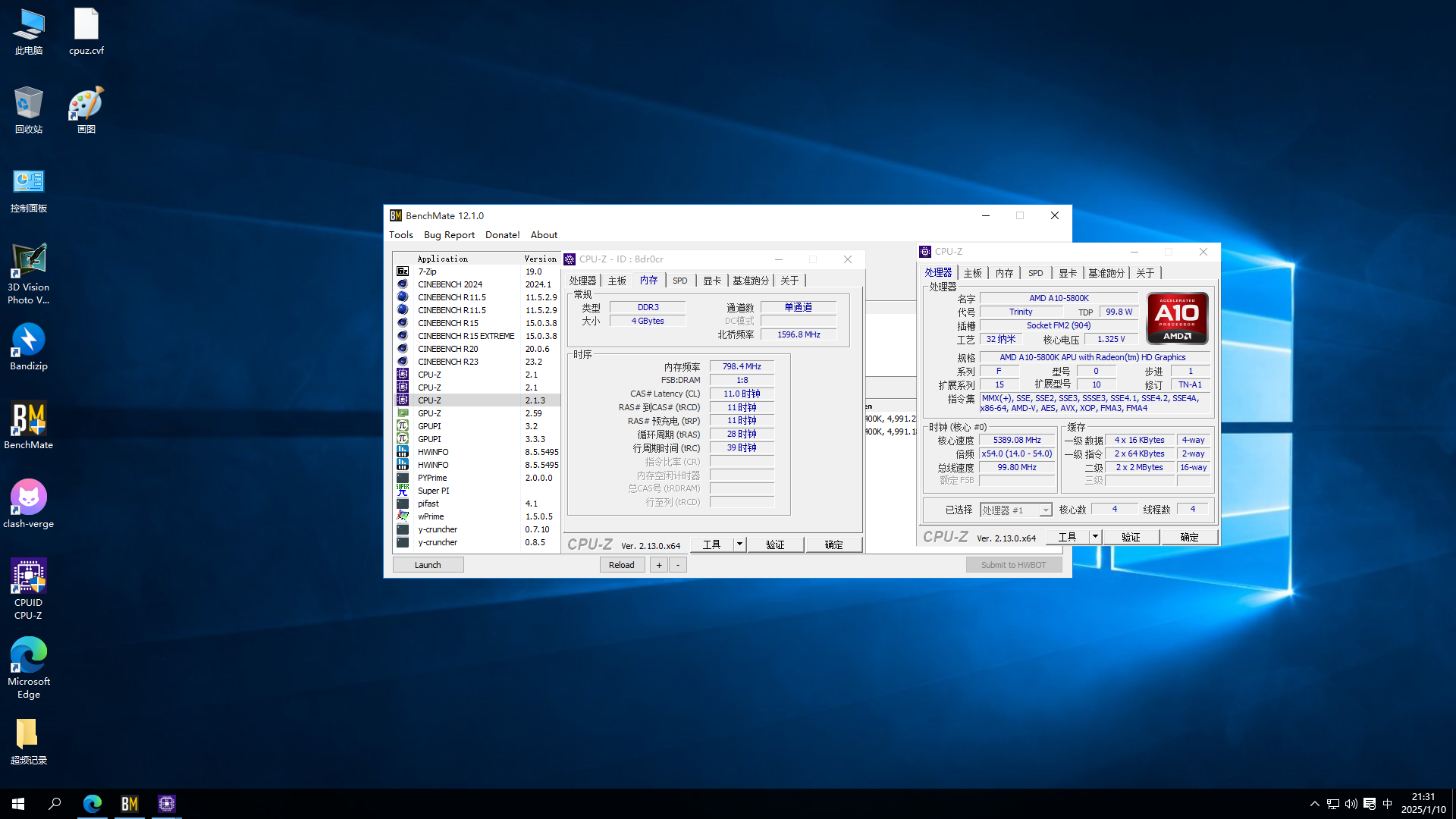Select pifast in the application list
The width and height of the screenshot is (1456, 819).
click(478, 504)
